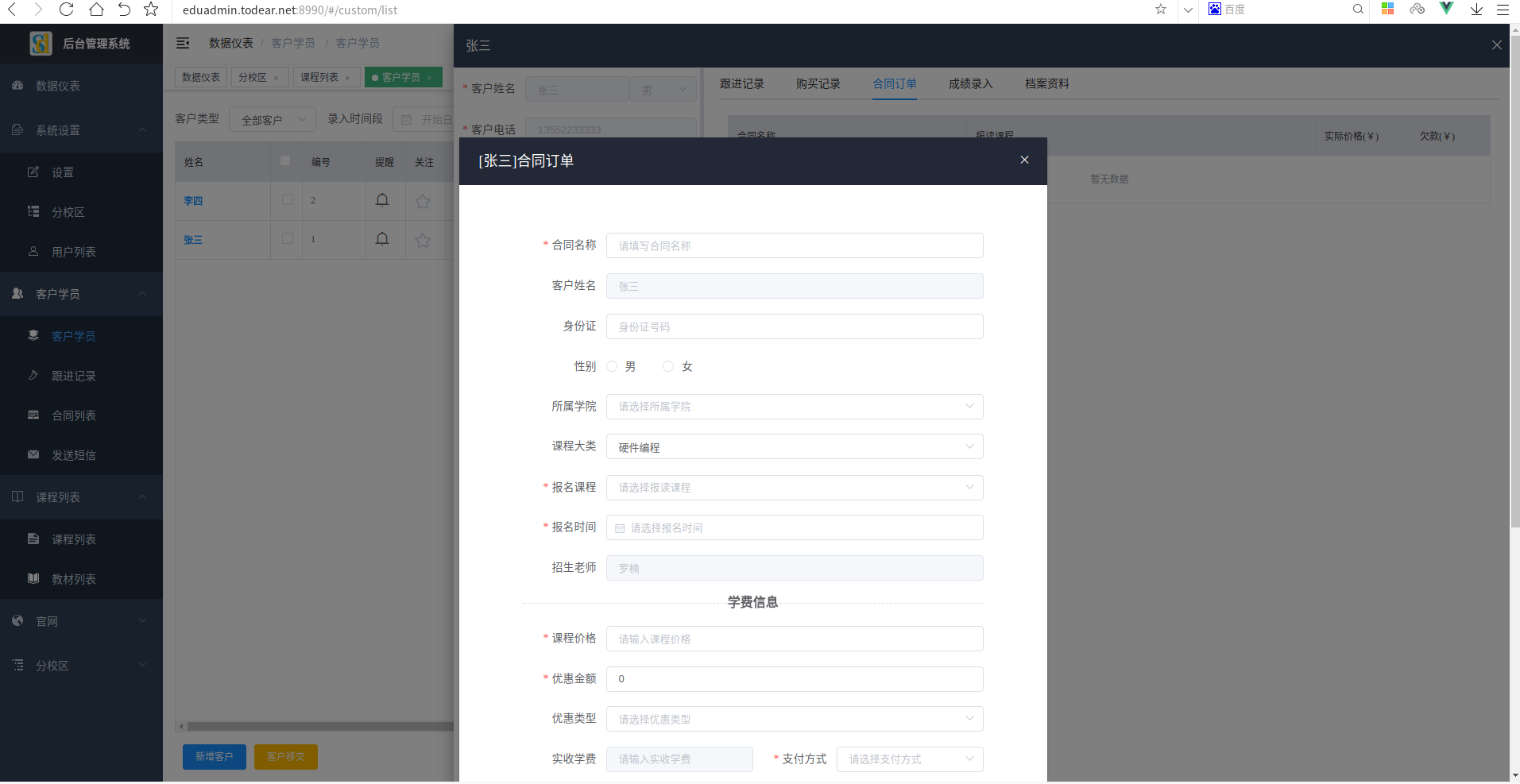Click the browser back arrow
Viewport: 1520px width, 784px height.
click(x=12, y=10)
